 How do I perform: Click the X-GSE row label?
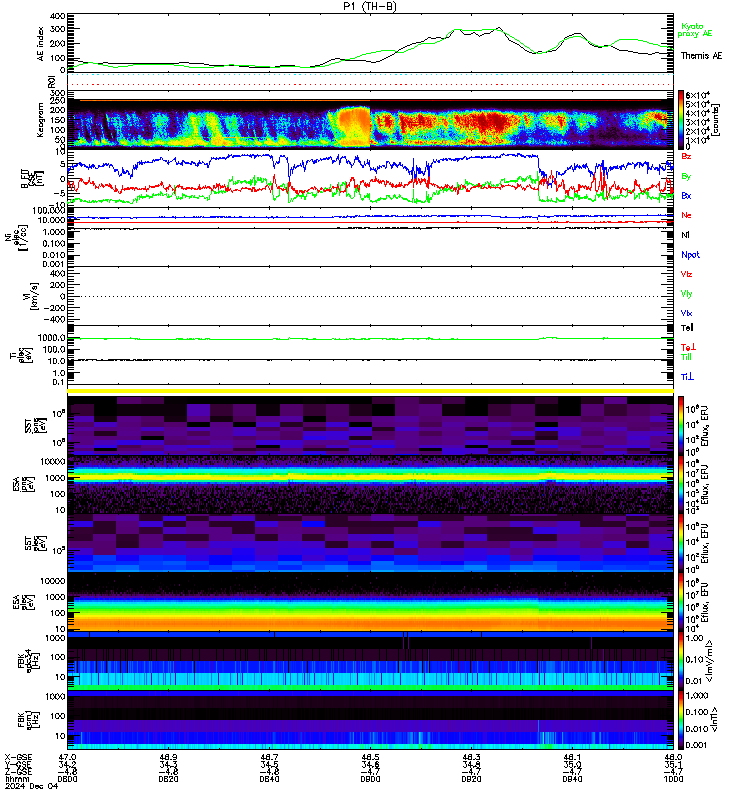(x=18, y=757)
